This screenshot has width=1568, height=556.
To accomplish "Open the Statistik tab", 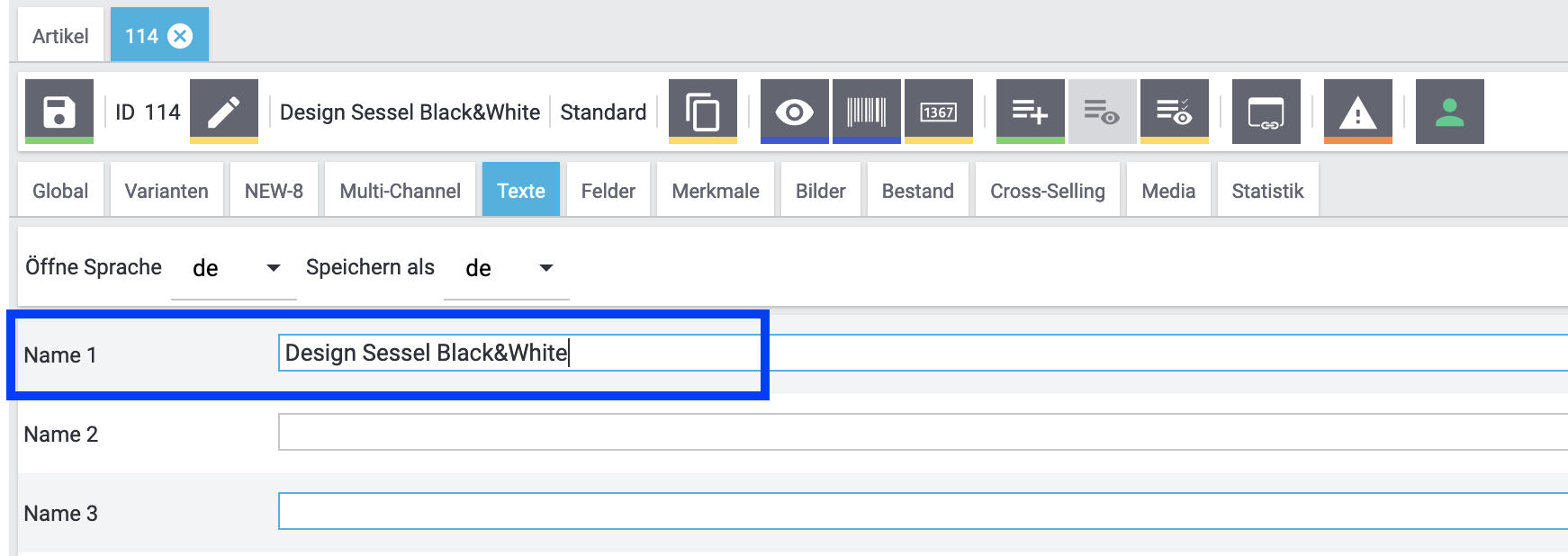I will 1268,191.
